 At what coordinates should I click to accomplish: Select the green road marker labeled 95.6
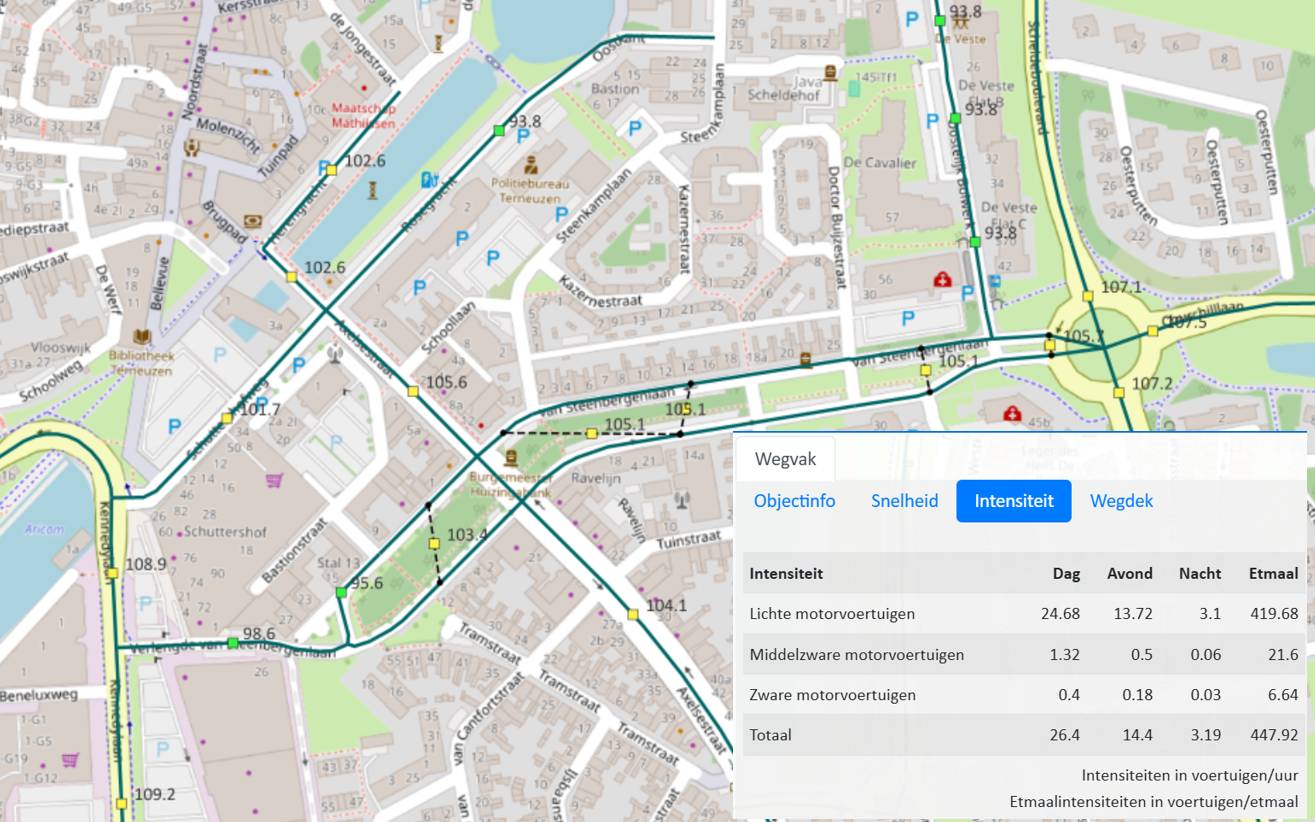point(341,593)
